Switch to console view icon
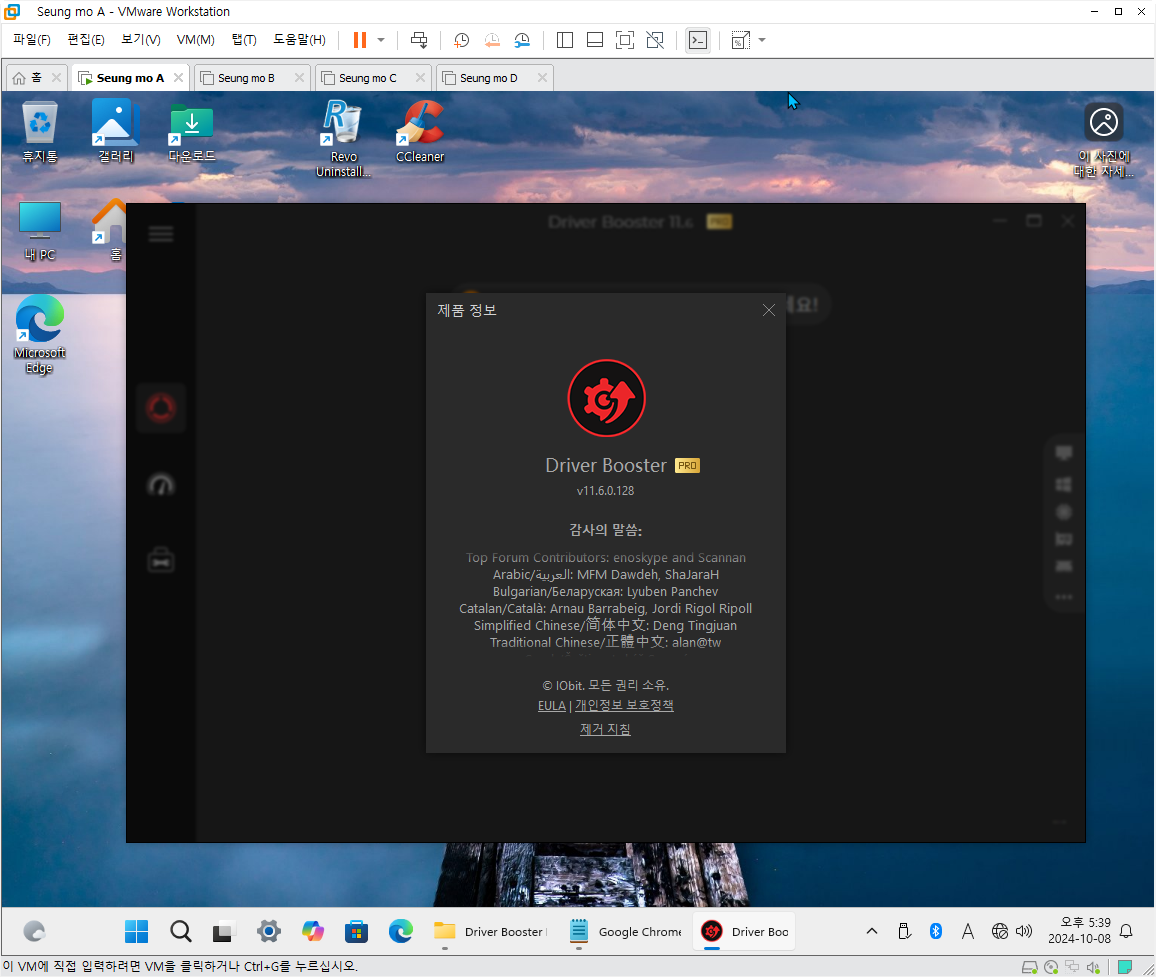1156x977 pixels. 697,41
